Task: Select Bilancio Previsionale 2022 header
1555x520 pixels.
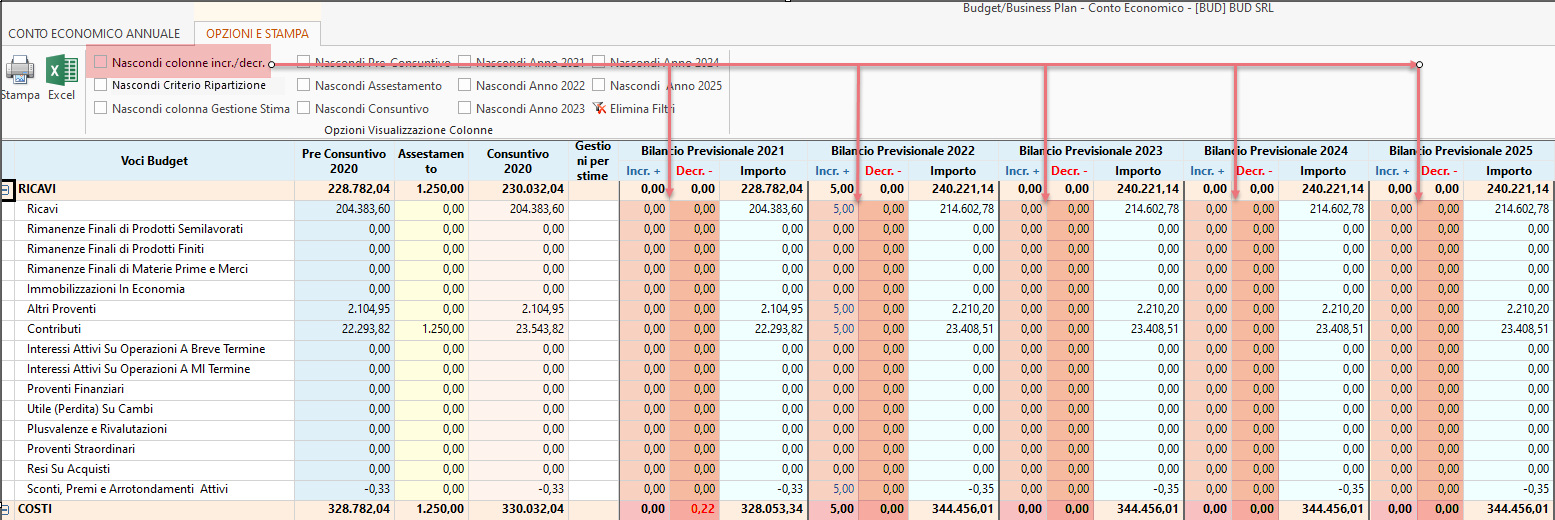Action: pyautogui.click(x=903, y=151)
